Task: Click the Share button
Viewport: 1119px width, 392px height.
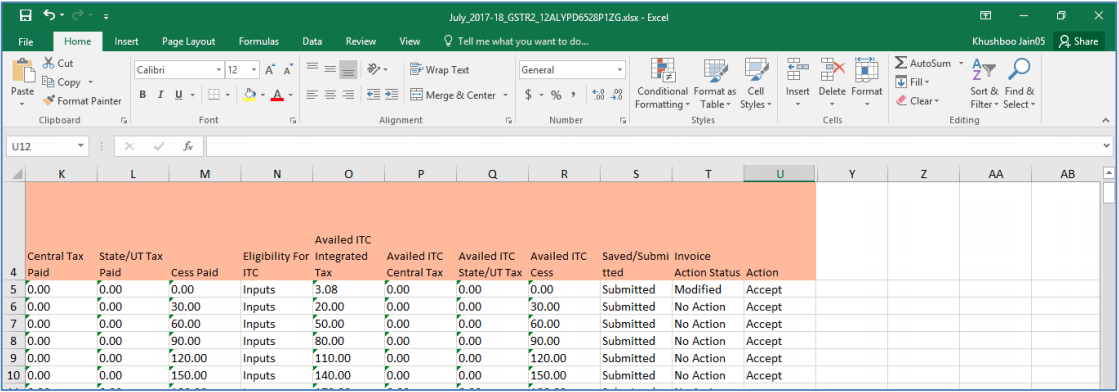Action: 1079,41
